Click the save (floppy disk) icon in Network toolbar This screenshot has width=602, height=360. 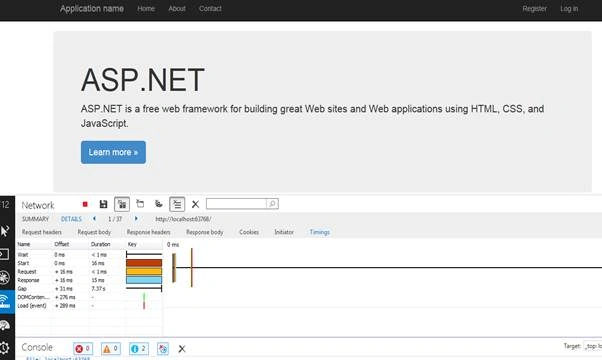coord(103,204)
